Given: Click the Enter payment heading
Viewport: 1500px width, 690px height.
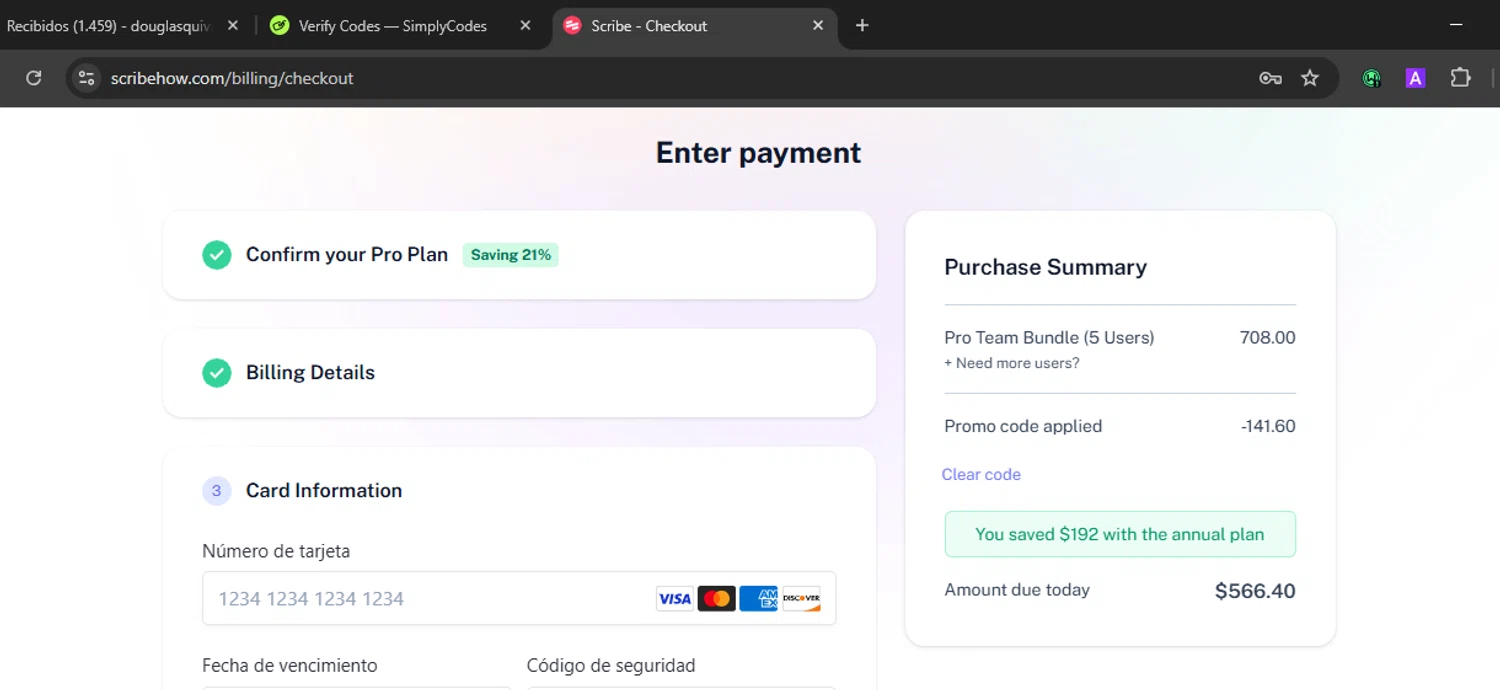Looking at the screenshot, I should [758, 153].
